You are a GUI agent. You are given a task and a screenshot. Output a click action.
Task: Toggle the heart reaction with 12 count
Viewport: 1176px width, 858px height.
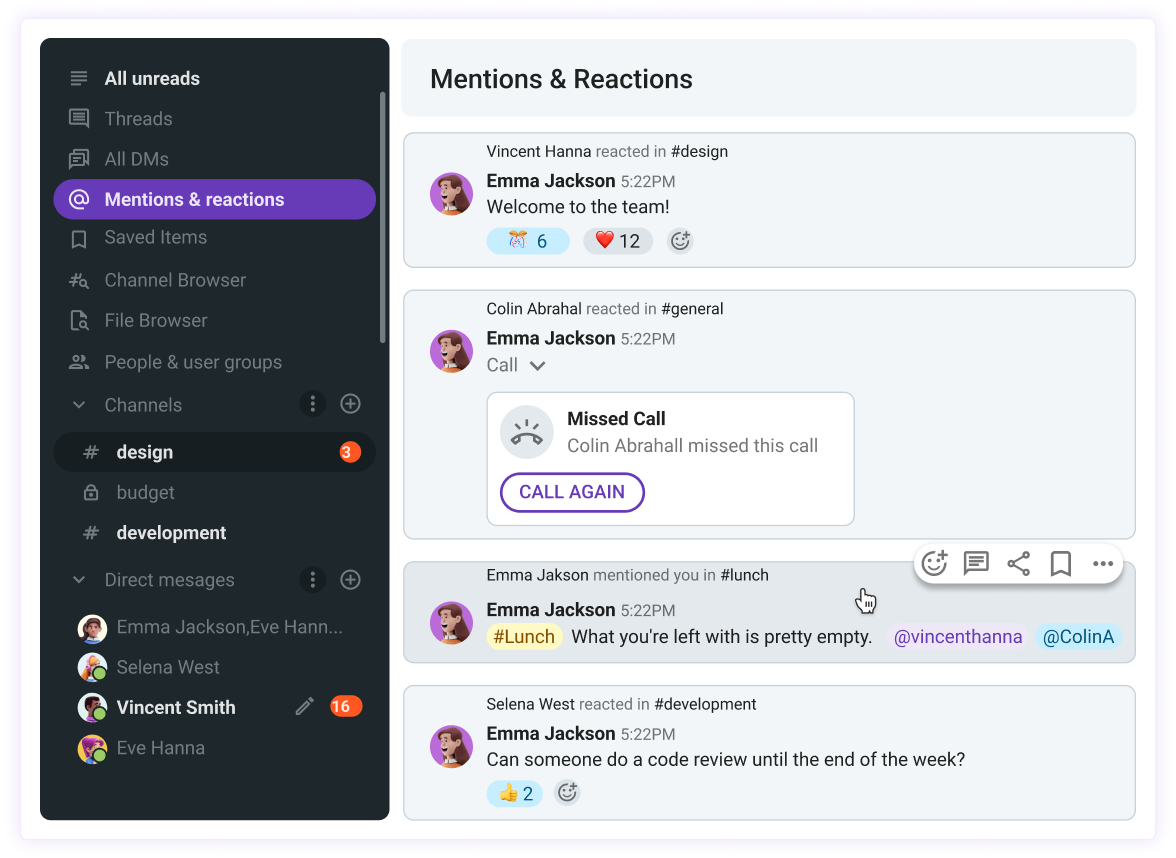coord(618,241)
